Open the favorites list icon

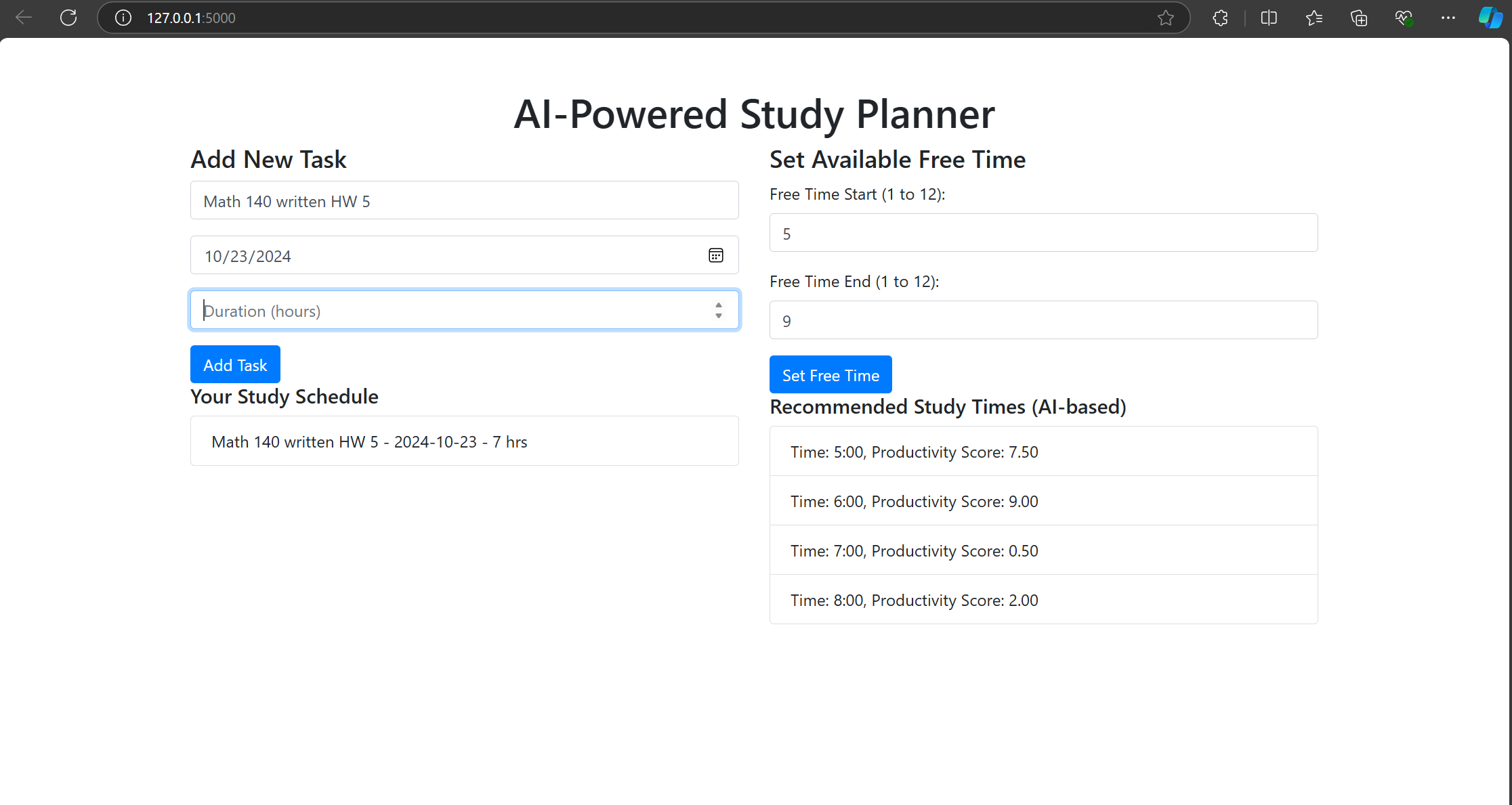click(x=1314, y=18)
